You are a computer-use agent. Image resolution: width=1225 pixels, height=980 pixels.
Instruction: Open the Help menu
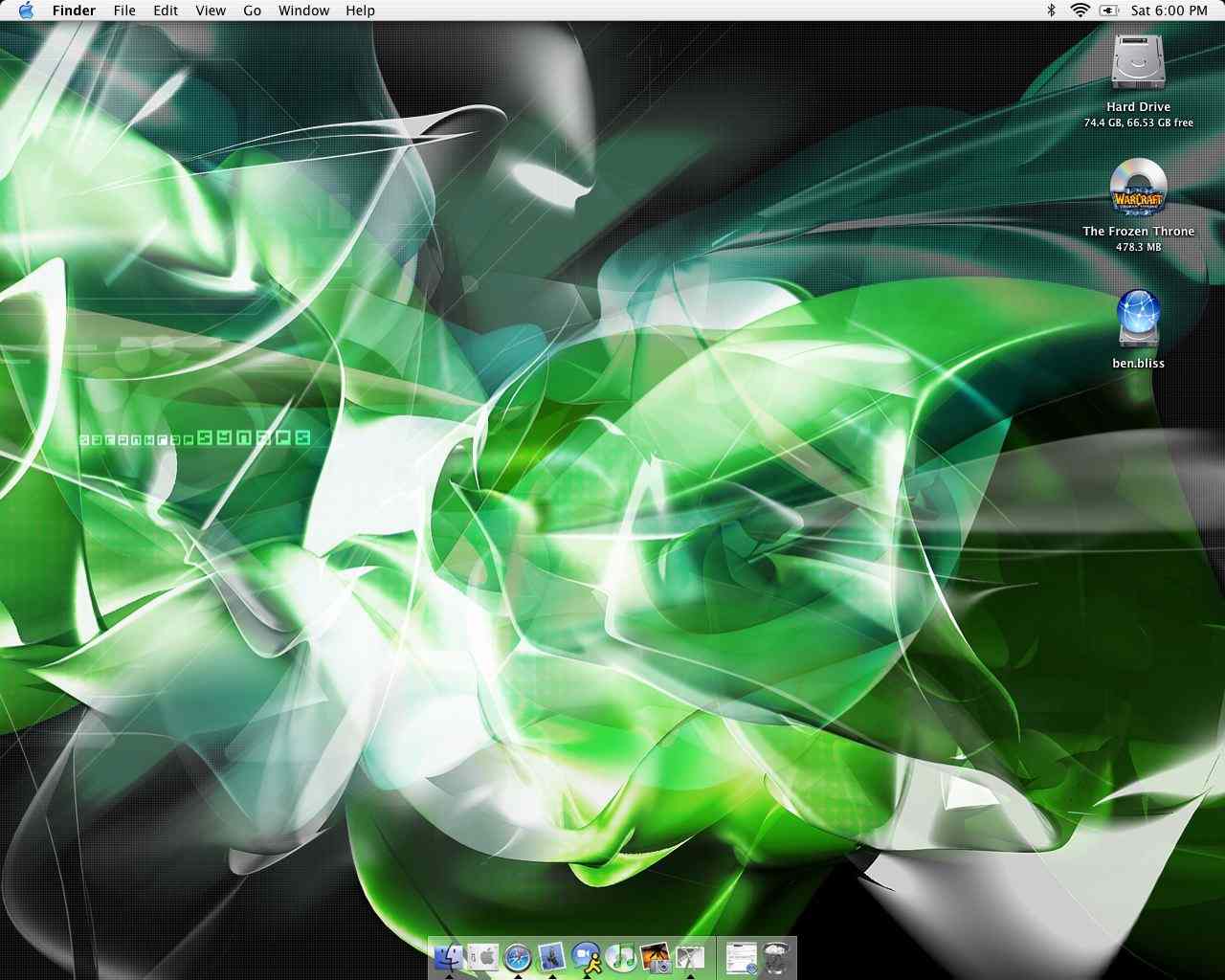[x=360, y=11]
